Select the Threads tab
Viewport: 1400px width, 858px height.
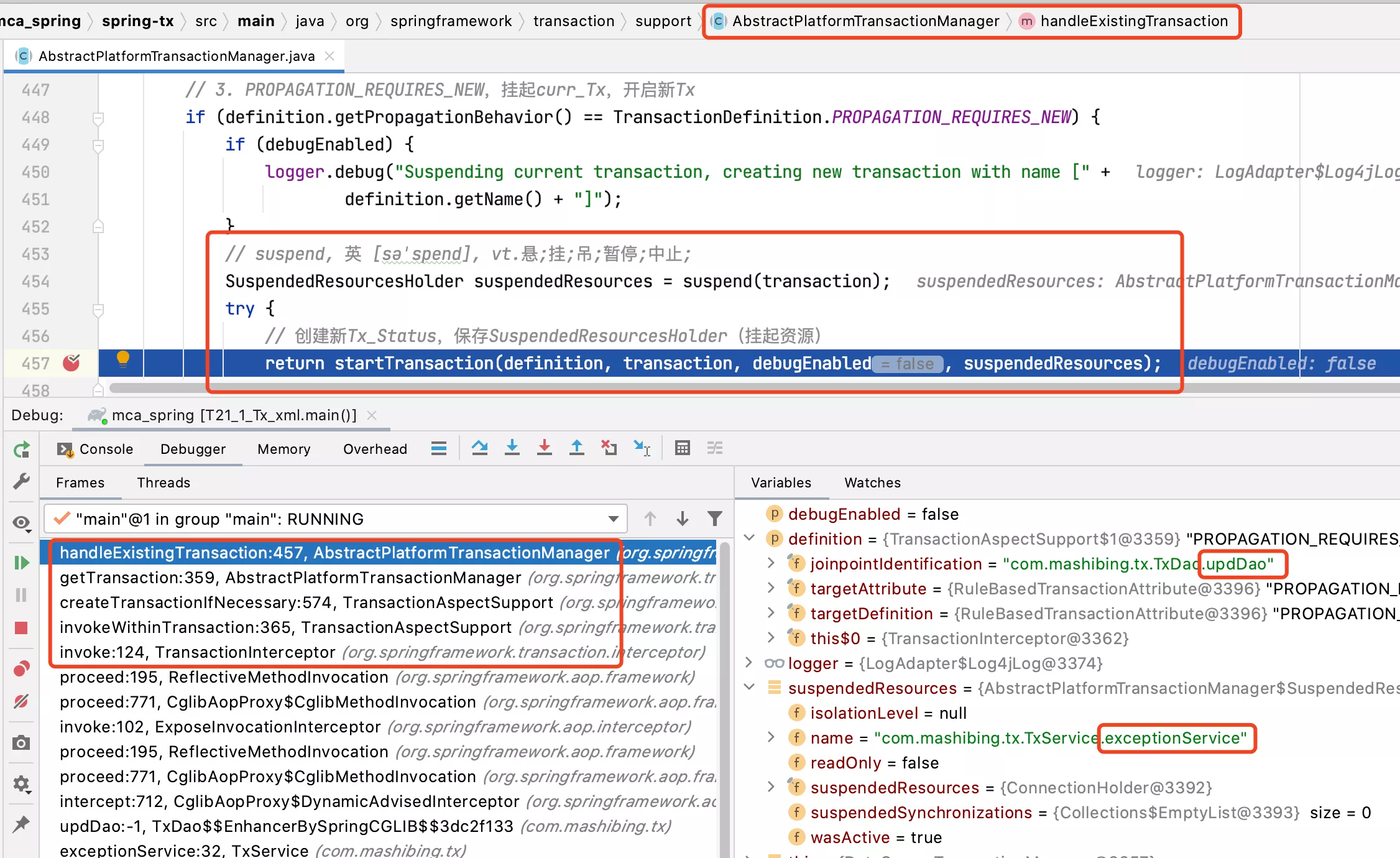[x=163, y=482]
